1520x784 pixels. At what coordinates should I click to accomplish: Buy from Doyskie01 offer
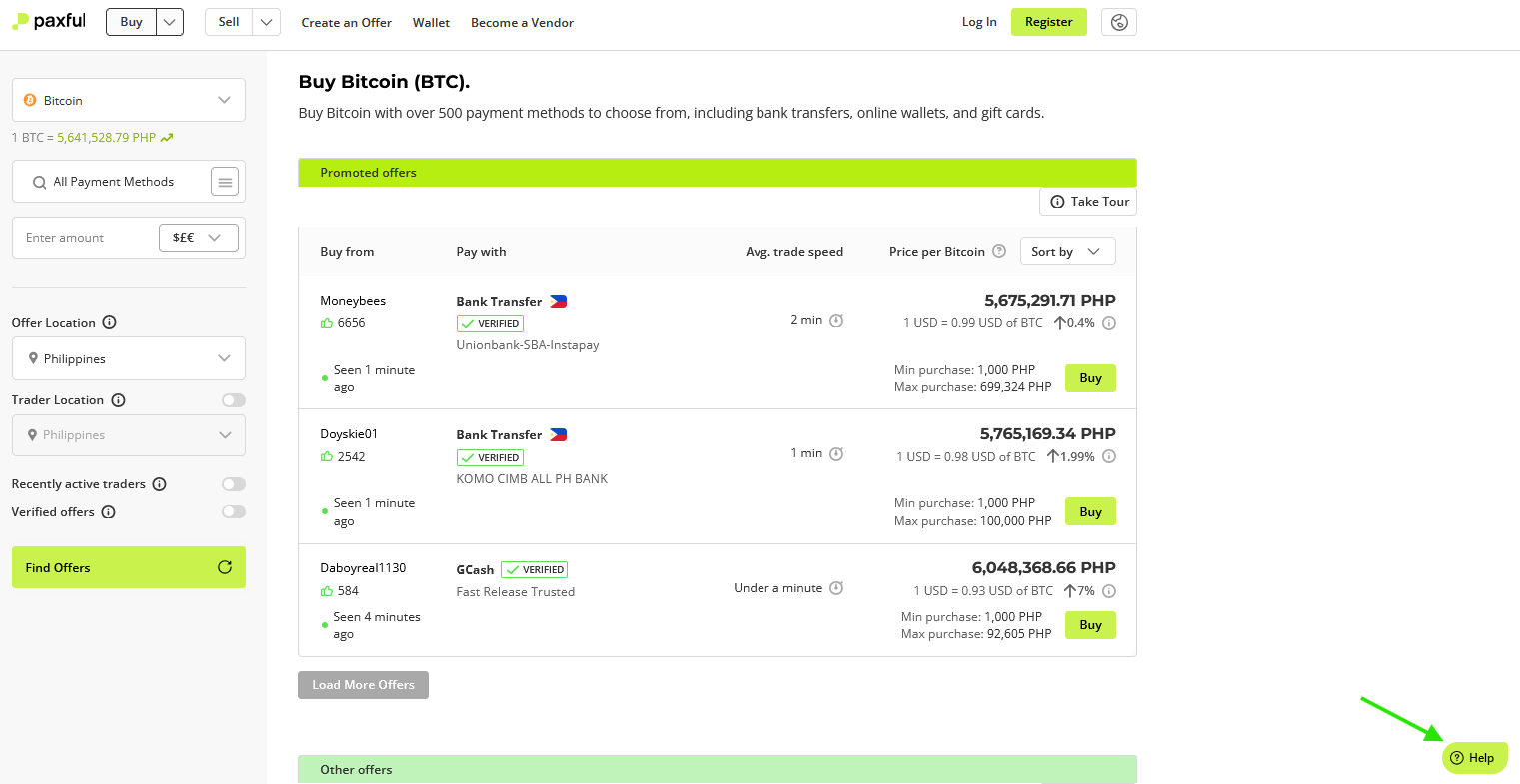click(1090, 512)
